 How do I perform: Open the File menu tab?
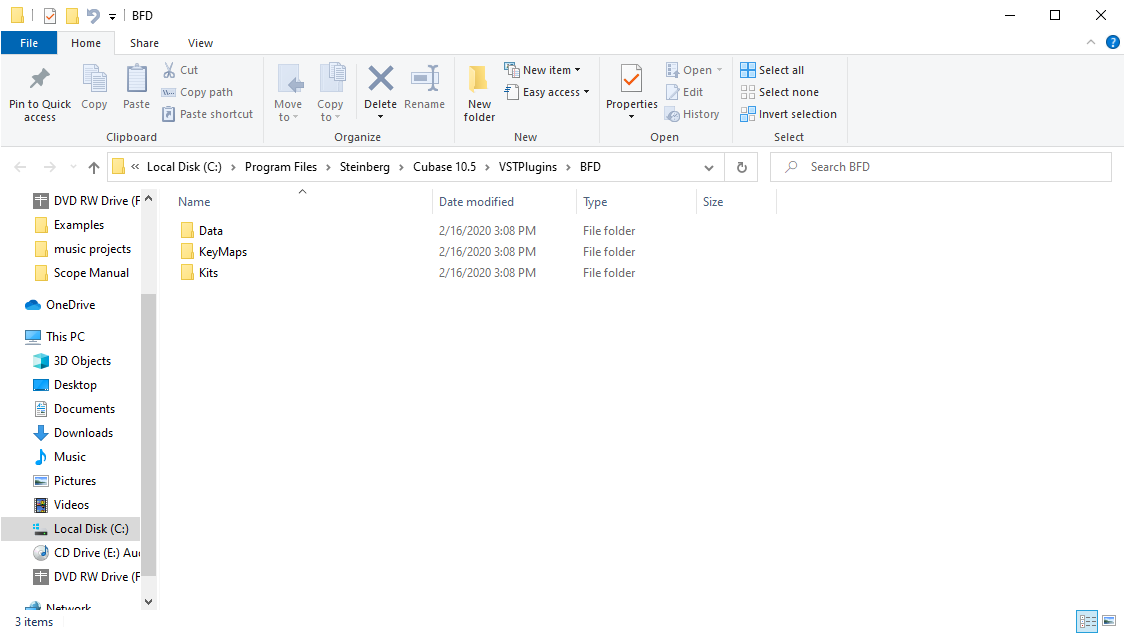coord(29,43)
